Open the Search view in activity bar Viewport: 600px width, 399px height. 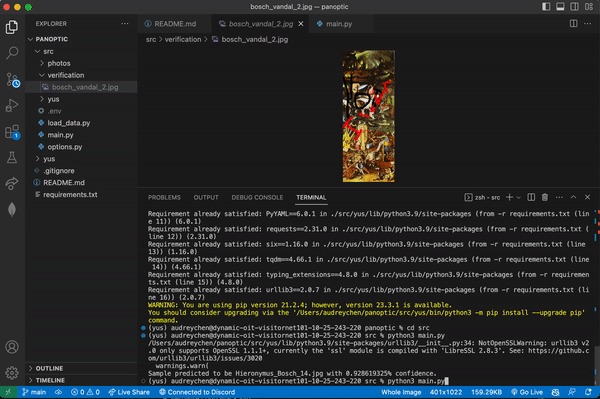pos(12,53)
